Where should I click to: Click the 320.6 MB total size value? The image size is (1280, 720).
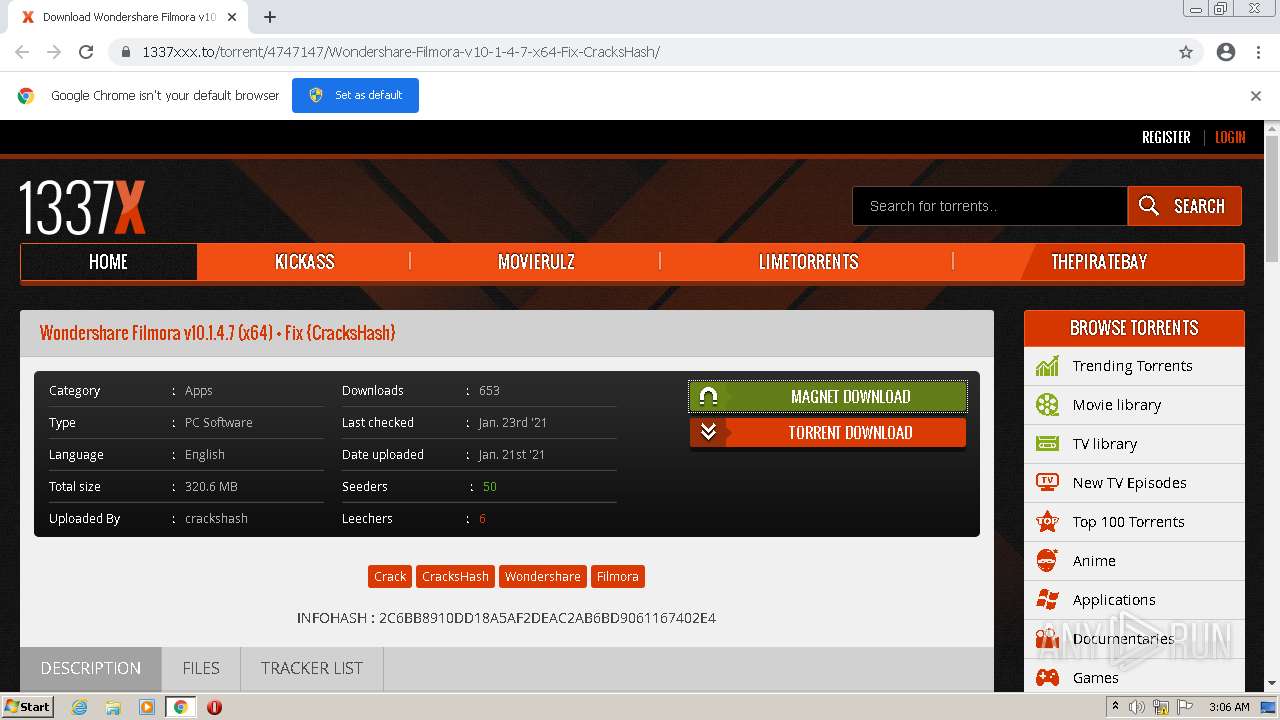tap(211, 486)
